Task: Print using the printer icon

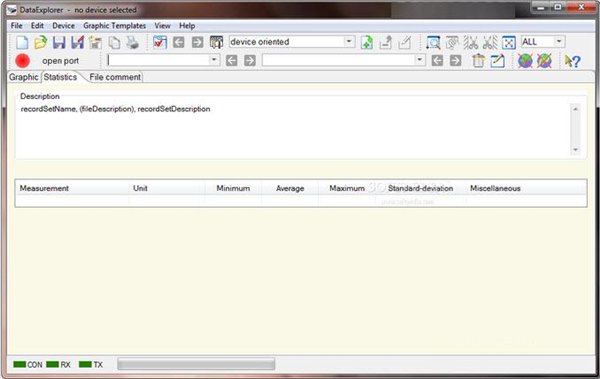Action: (x=132, y=42)
